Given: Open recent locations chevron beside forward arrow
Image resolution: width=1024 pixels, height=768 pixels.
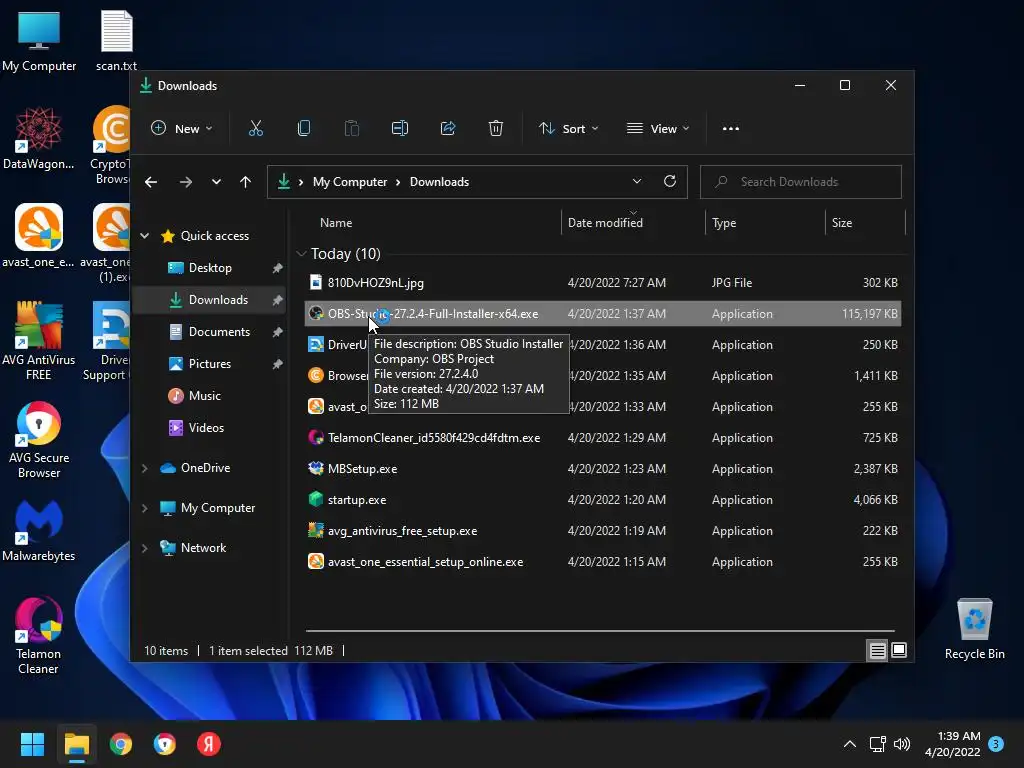Looking at the screenshot, I should [216, 182].
